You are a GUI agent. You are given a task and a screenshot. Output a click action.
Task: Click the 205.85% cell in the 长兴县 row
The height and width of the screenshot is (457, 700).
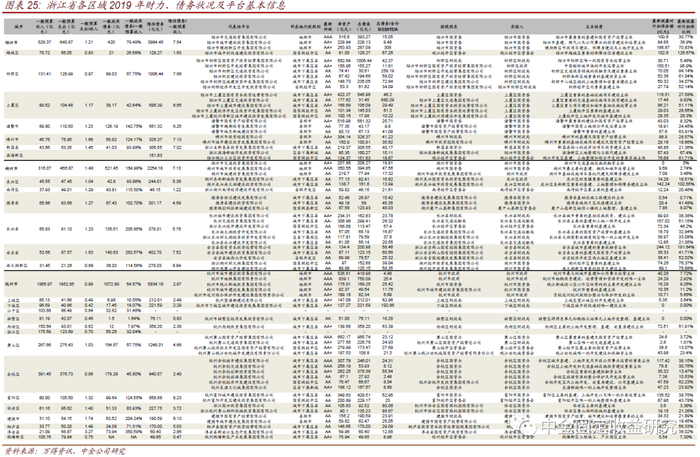[133, 229]
